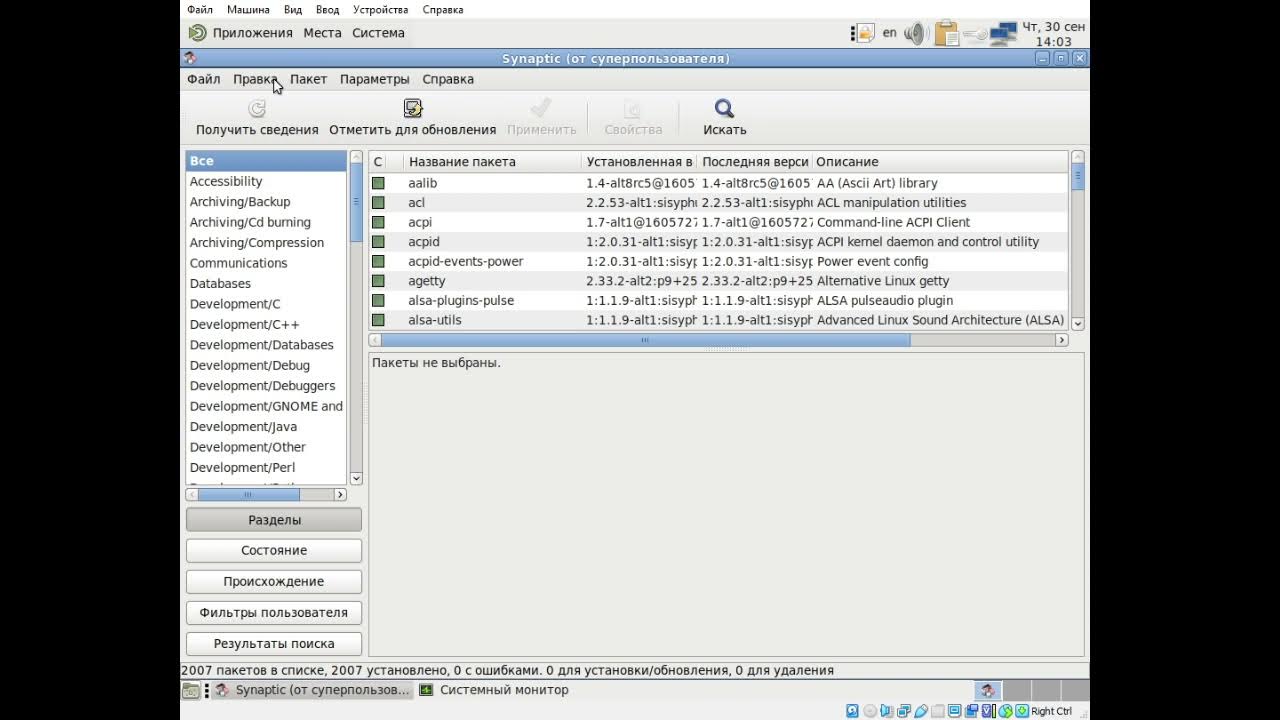Click the 'en' keyboard layout indicator
The image size is (1280, 720).
(x=890, y=33)
